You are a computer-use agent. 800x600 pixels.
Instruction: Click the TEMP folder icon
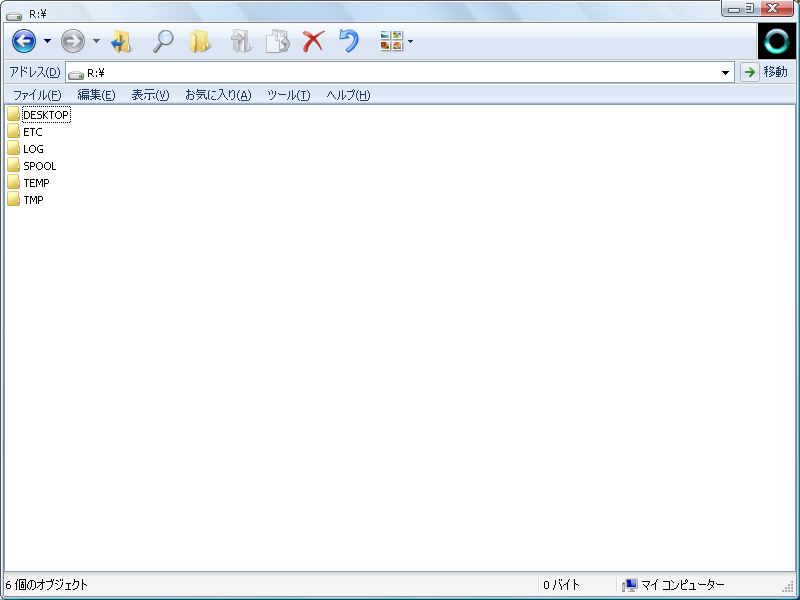pyautogui.click(x=14, y=182)
